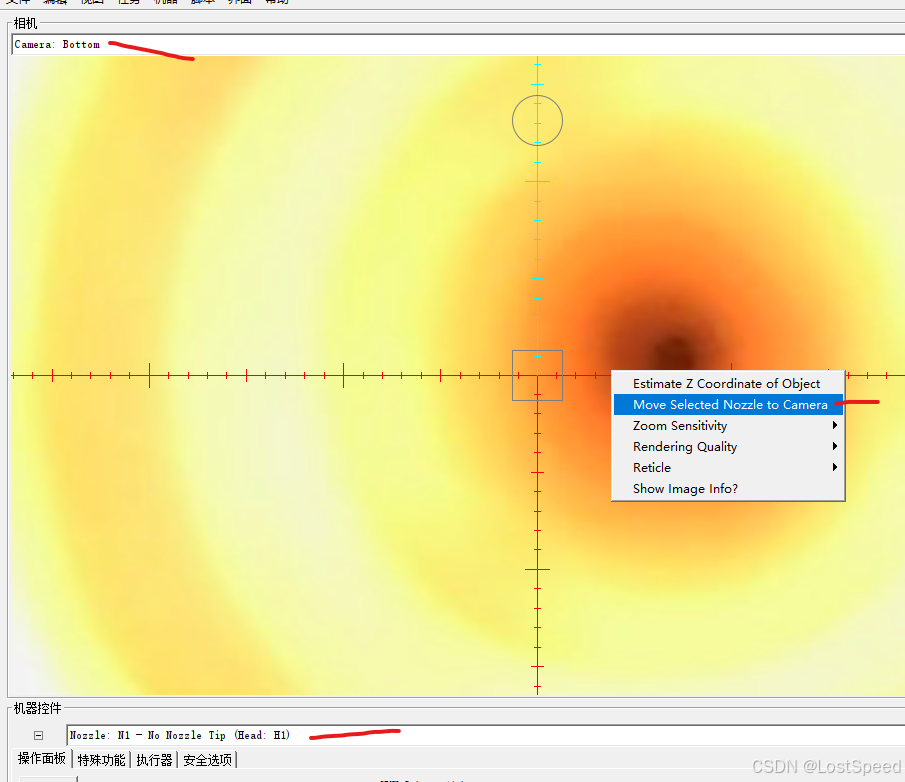
Task: Open the 执行器 tab
Action: tap(154, 760)
